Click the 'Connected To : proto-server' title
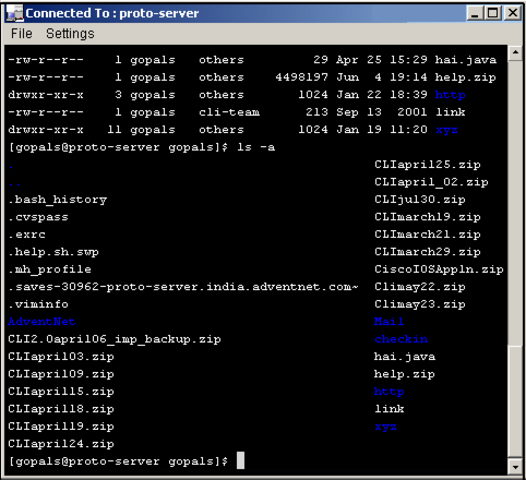The height and width of the screenshot is (480, 526). (112, 13)
